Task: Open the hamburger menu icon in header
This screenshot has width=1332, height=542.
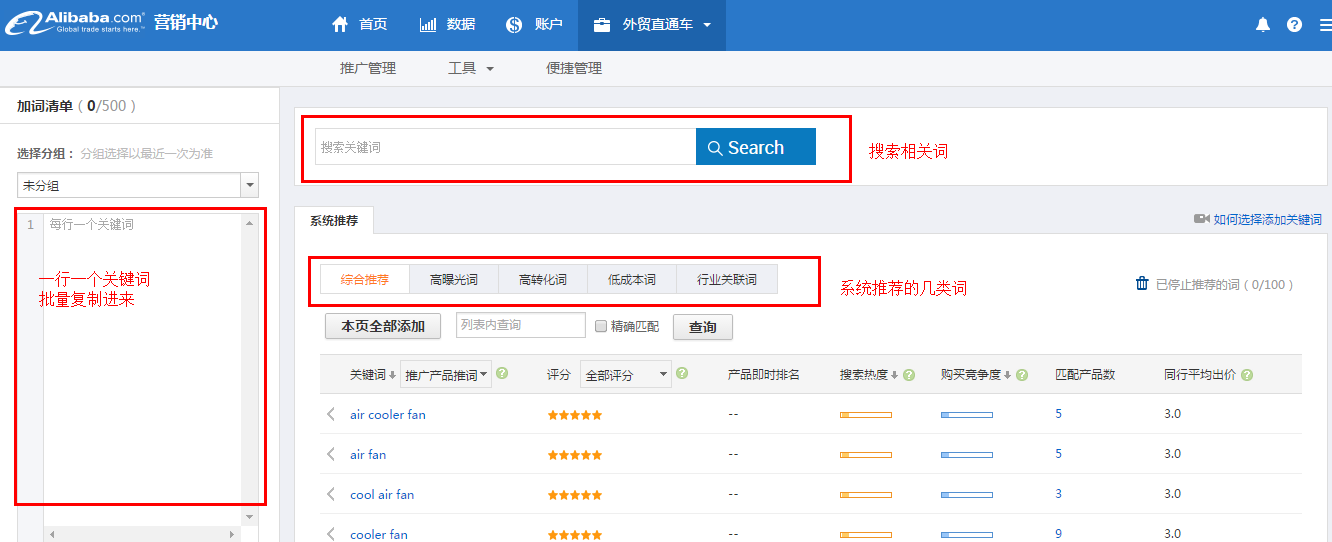Action: point(1325,25)
